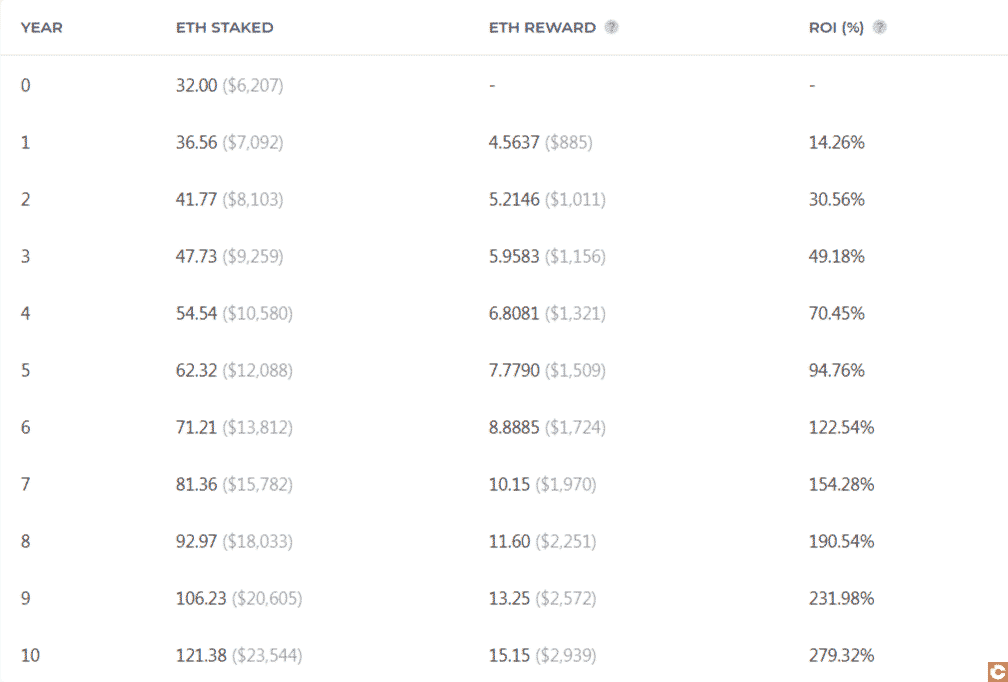Select the 70.45% ROI cell

(836, 313)
